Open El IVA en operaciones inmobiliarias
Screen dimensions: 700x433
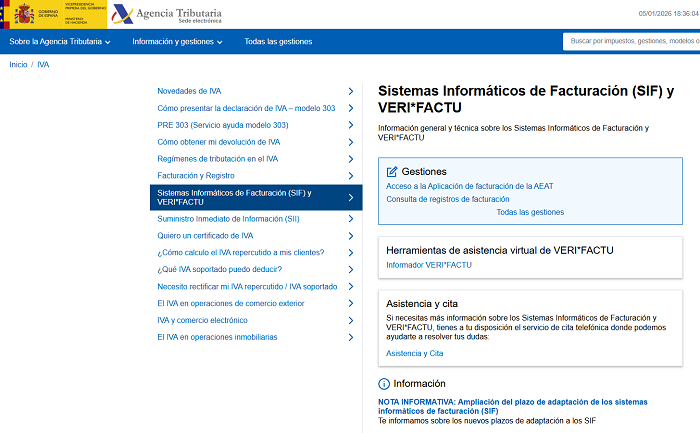[217, 337]
